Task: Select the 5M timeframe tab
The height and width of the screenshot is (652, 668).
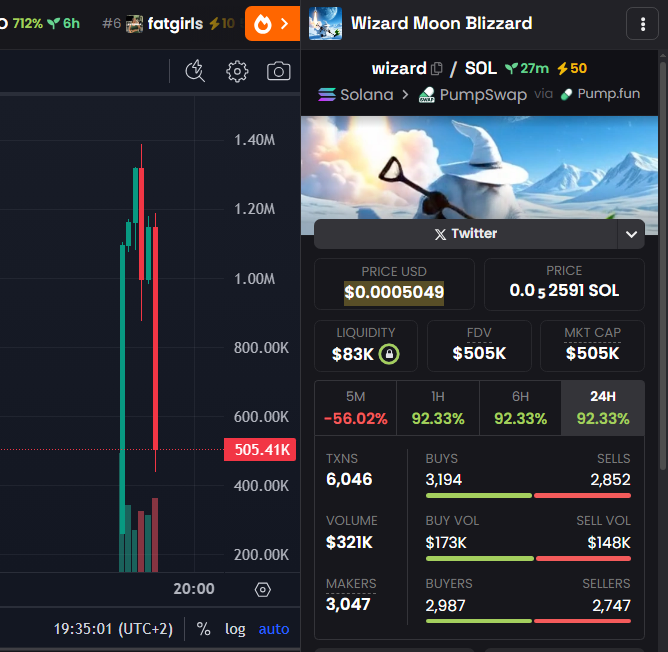Action: [x=355, y=408]
